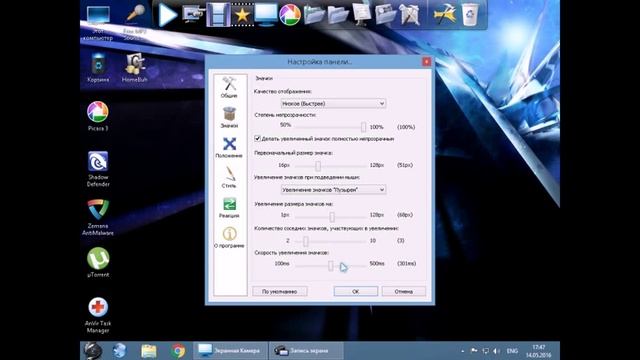The height and width of the screenshot is (360, 640).
Task: Click the zoom speed slider handle
Action: [331, 266]
